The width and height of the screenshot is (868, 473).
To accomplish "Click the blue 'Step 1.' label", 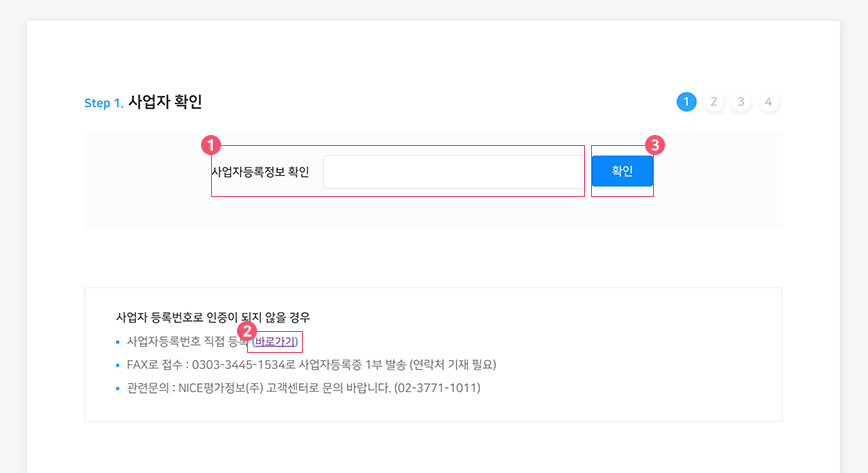I will point(104,103).
